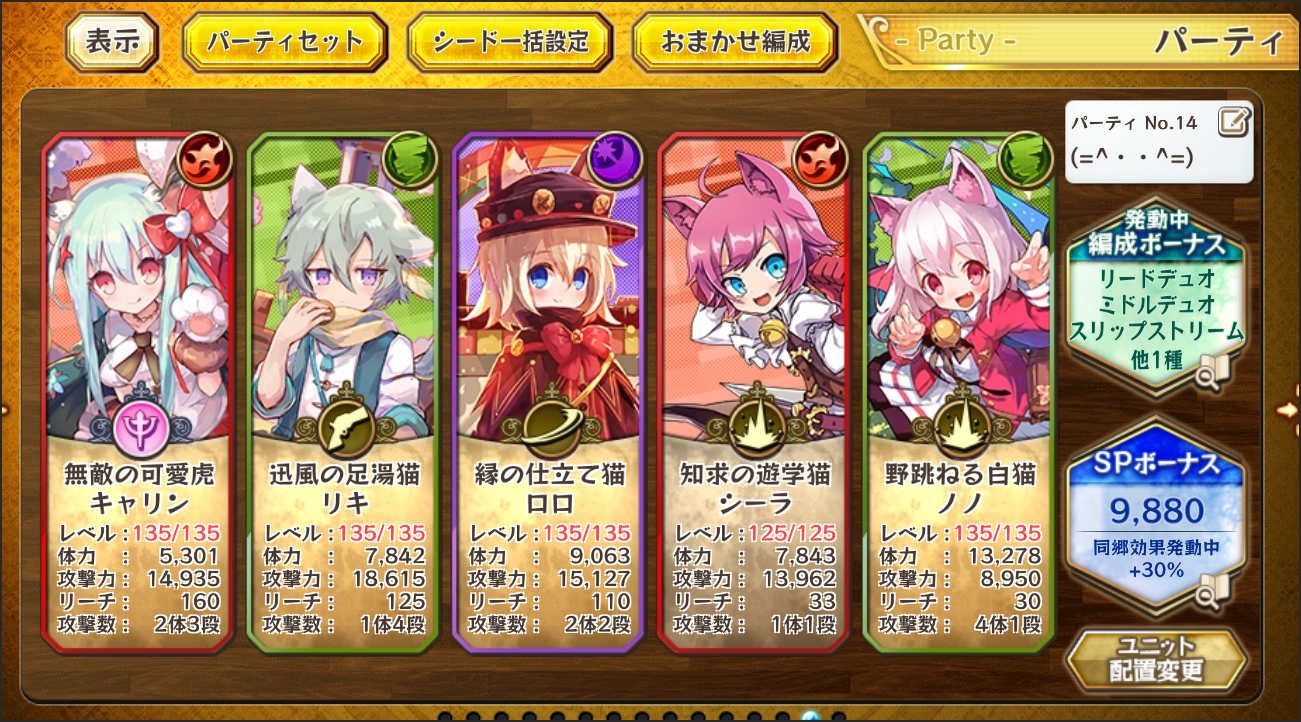Click シード一括設定 button
1301x722 pixels.
[511, 41]
